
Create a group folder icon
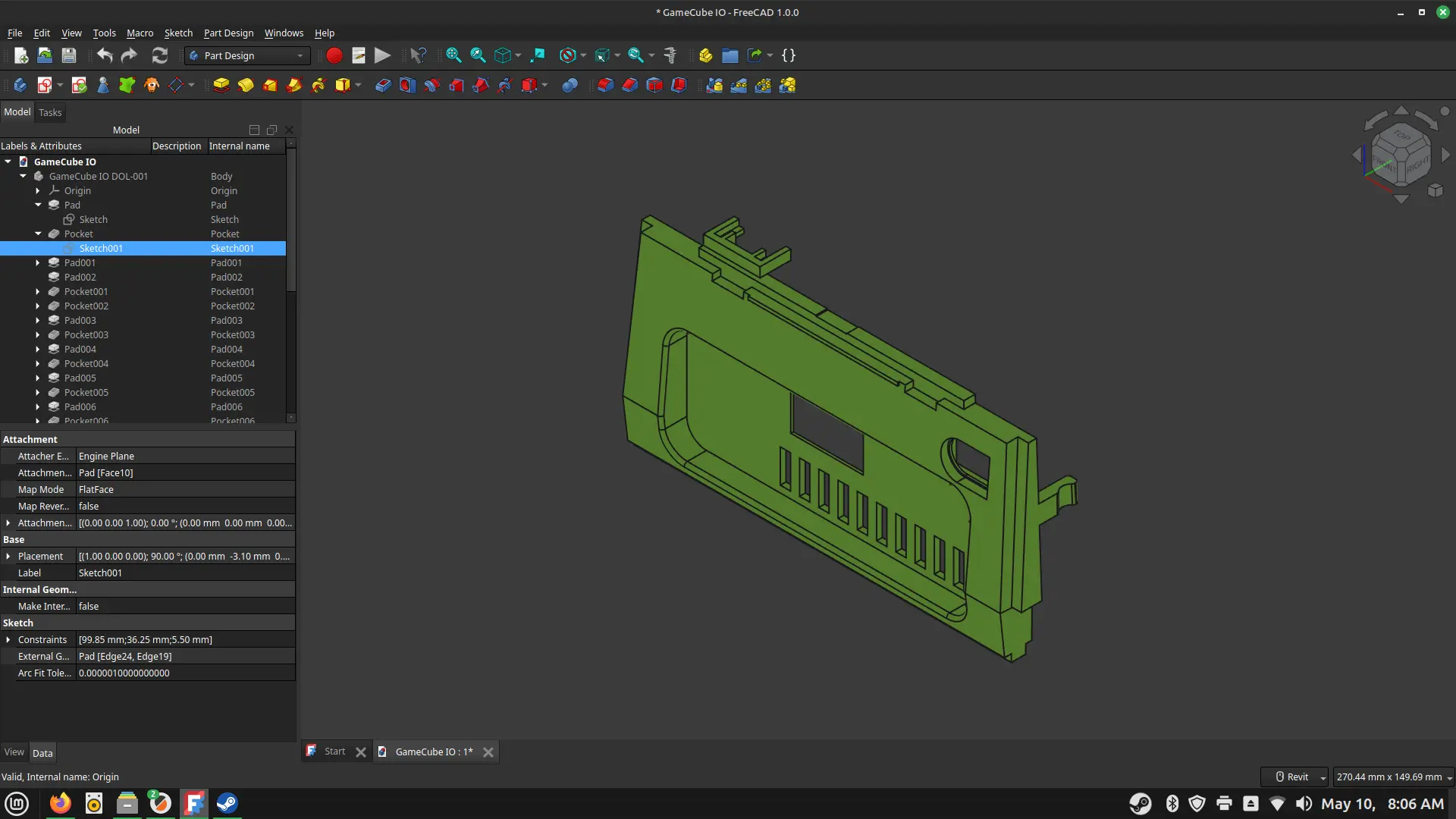730,55
